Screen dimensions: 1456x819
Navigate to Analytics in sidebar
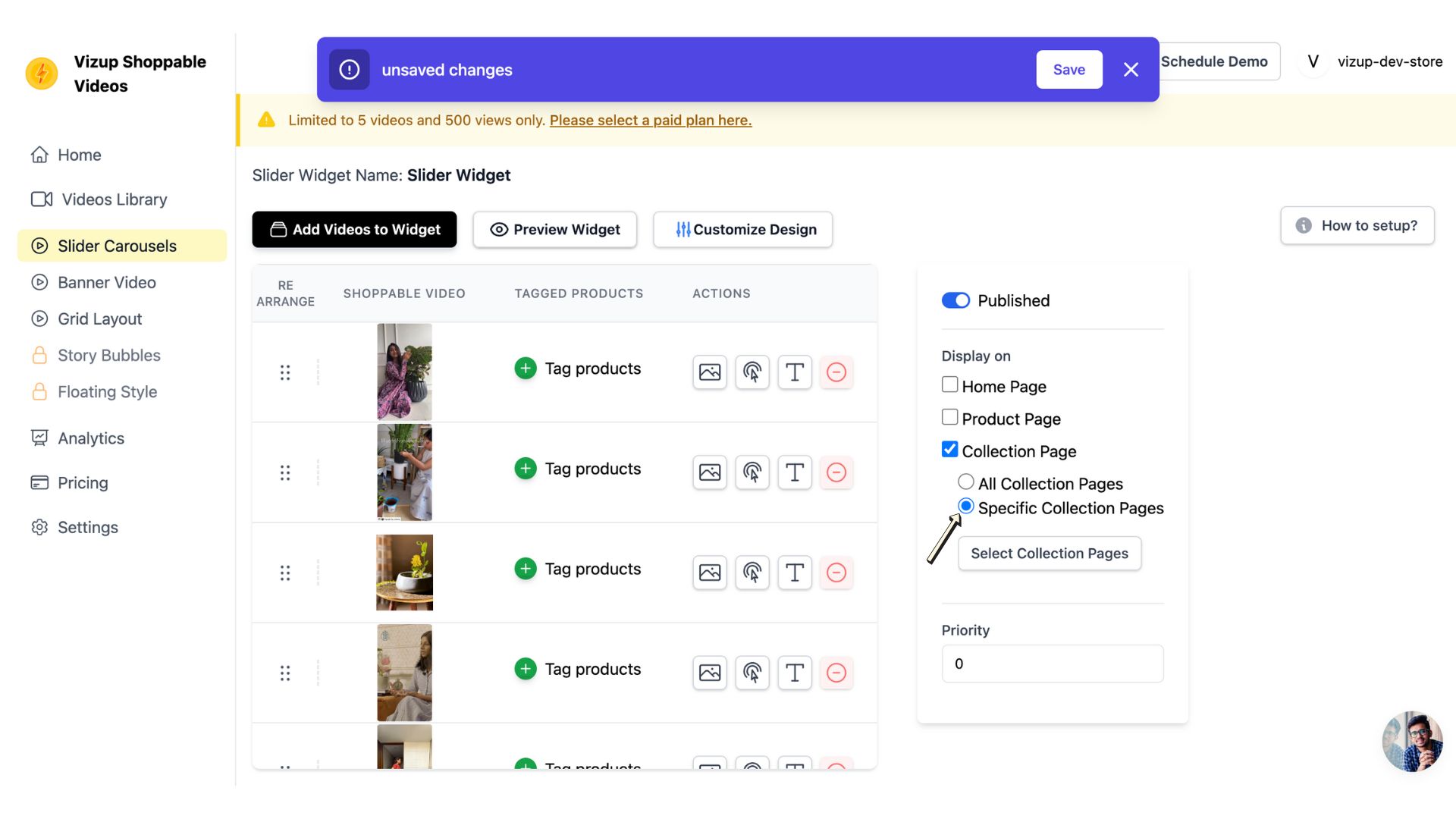tap(91, 437)
